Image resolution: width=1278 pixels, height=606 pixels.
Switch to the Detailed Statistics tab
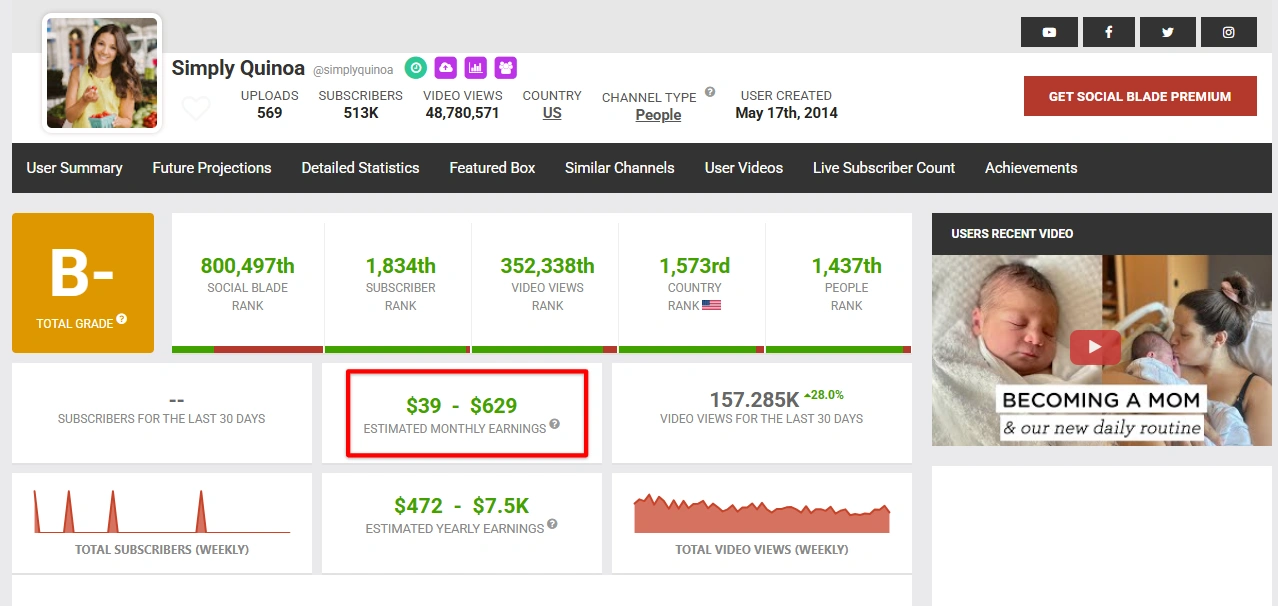[360, 168]
